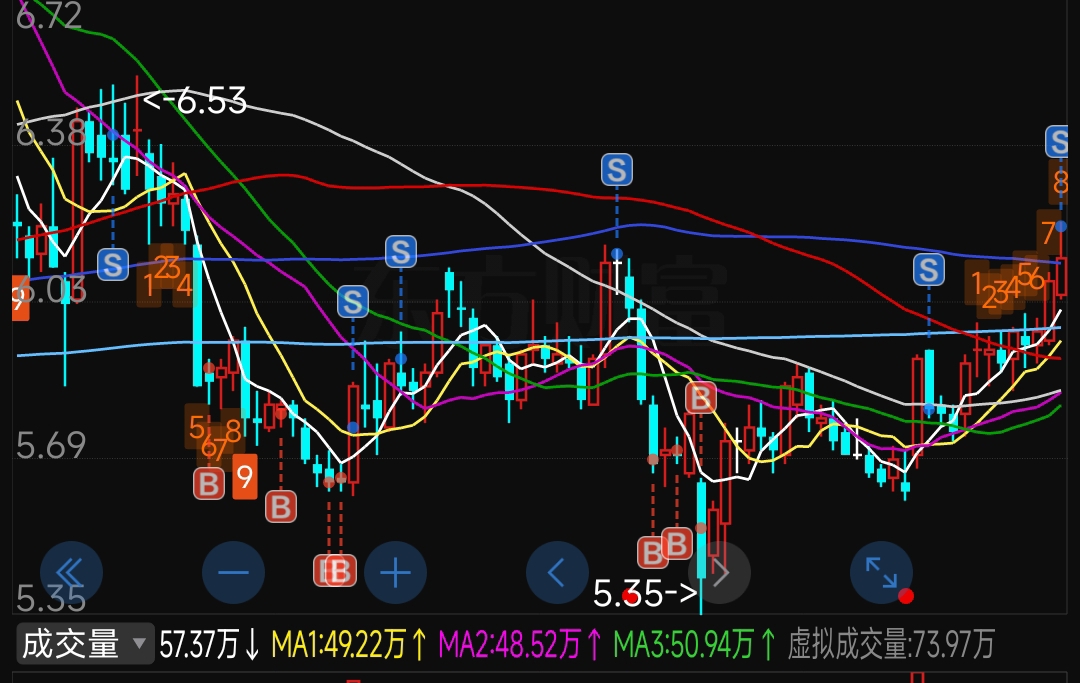Click the <-6.53 high price label
The image size is (1080, 683).
(x=195, y=101)
